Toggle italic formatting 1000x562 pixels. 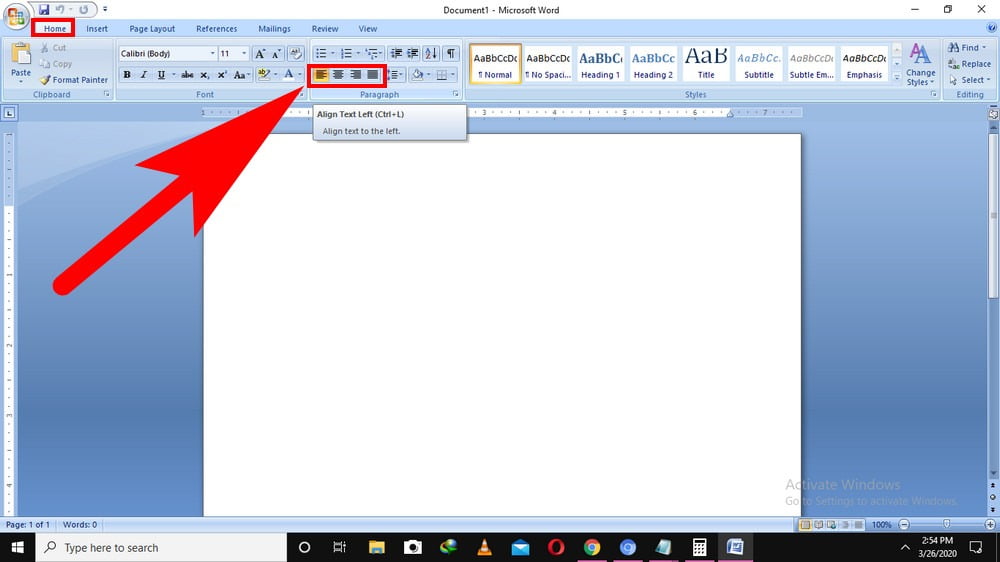pyautogui.click(x=144, y=75)
